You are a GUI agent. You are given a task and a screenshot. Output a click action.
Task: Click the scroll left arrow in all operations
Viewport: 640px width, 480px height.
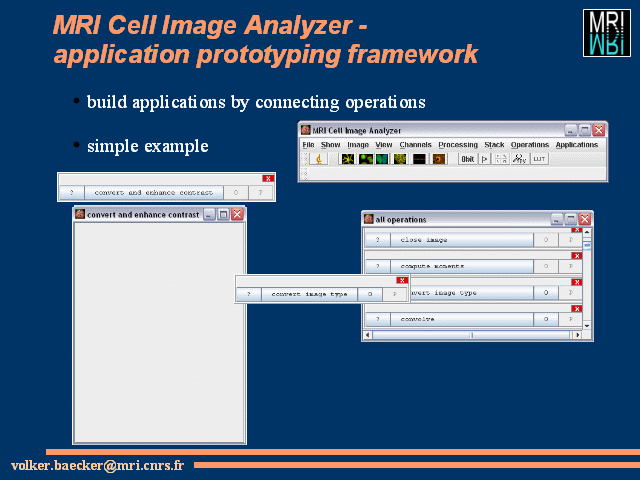(367, 335)
